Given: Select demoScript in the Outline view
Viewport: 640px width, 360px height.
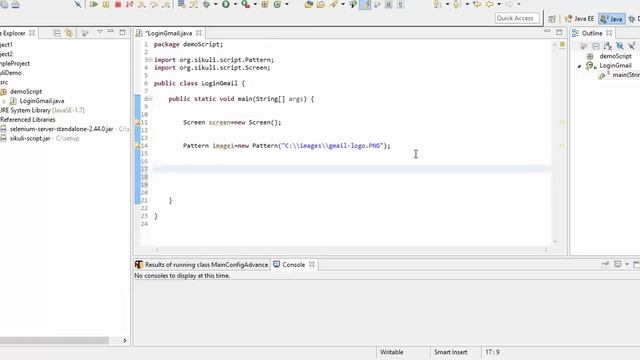Looking at the screenshot, I should tap(615, 56).
